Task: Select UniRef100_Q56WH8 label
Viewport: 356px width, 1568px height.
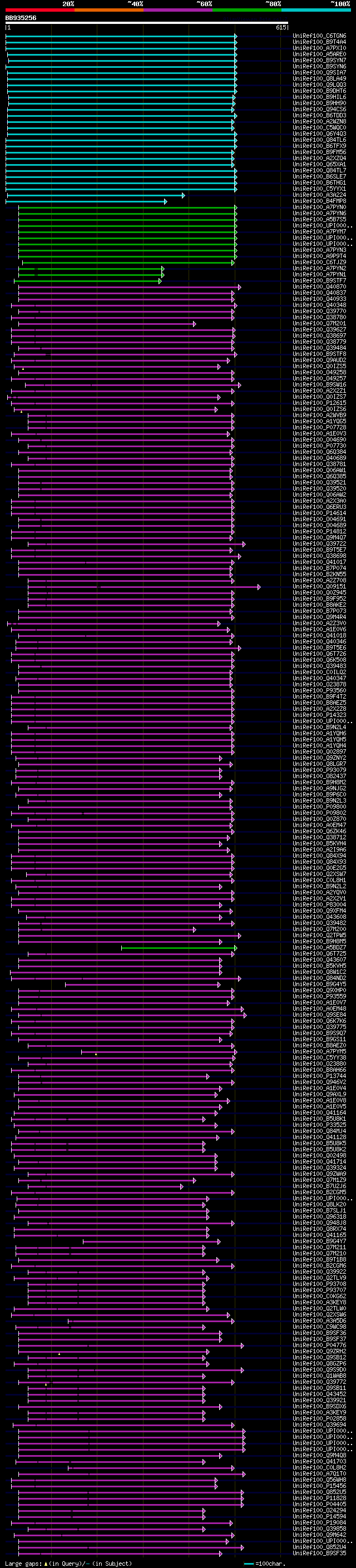Action: [319, 1479]
